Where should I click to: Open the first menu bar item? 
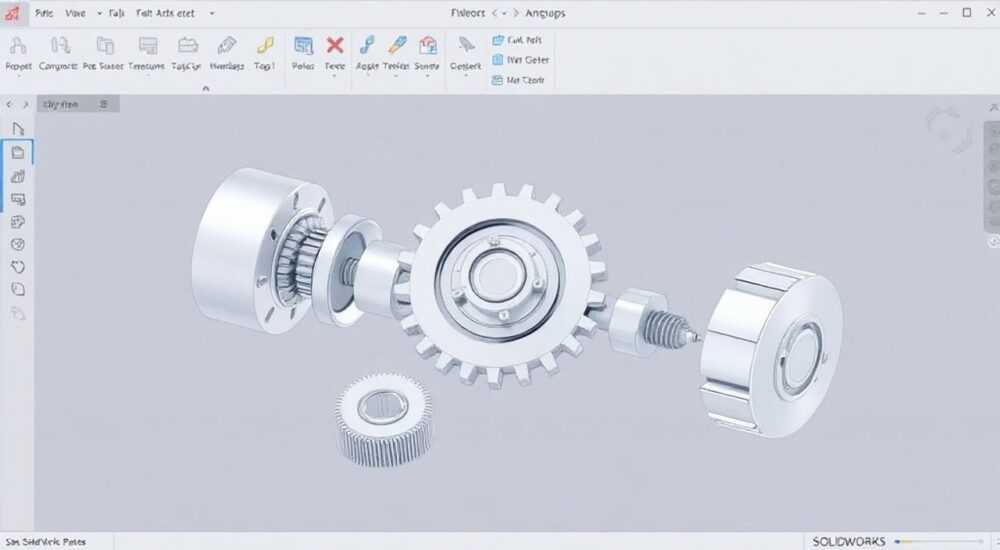point(44,13)
